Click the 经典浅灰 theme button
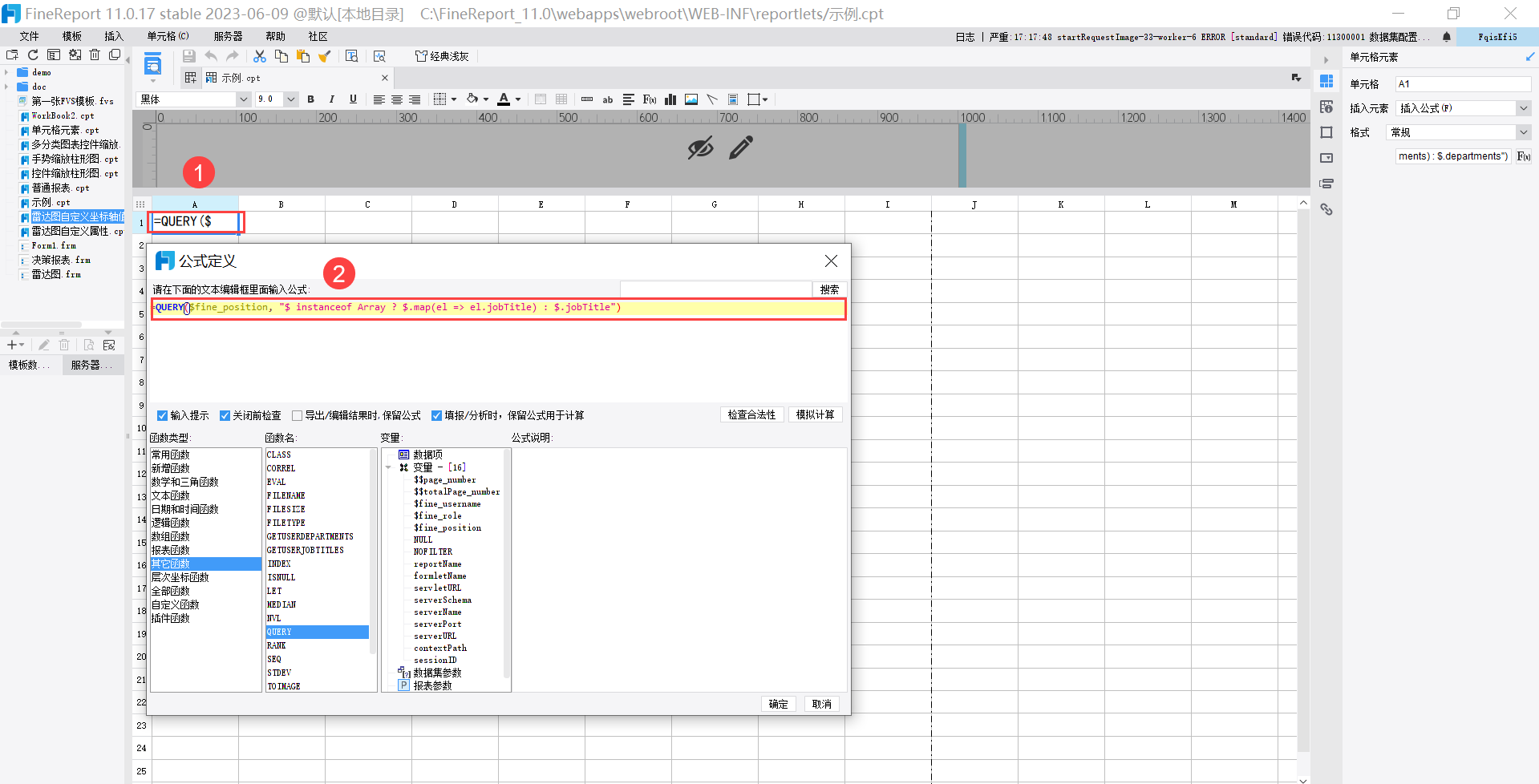This screenshot has width=1539, height=784. [x=442, y=56]
